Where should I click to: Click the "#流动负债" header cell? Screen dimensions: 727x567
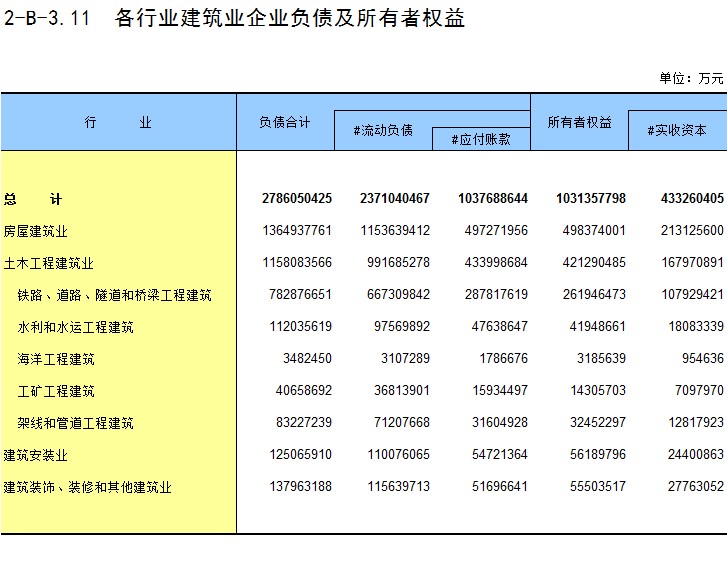pos(383,131)
